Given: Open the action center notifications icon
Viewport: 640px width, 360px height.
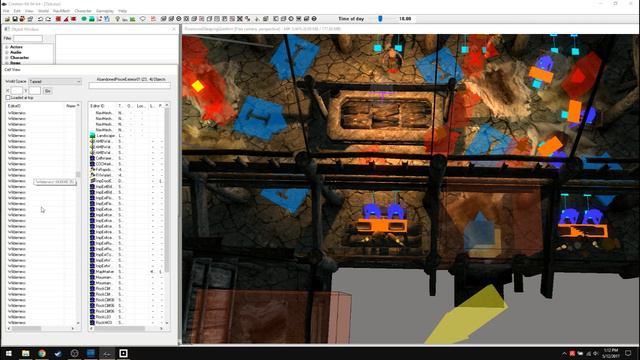Looking at the screenshot, I should click(628, 353).
